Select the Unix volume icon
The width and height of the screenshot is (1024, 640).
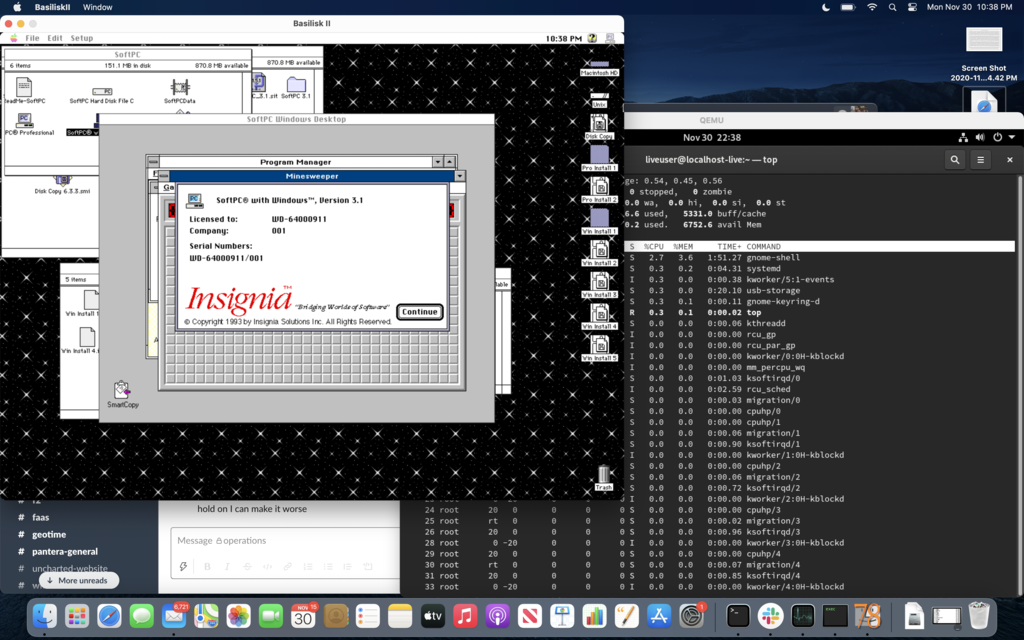click(x=600, y=100)
